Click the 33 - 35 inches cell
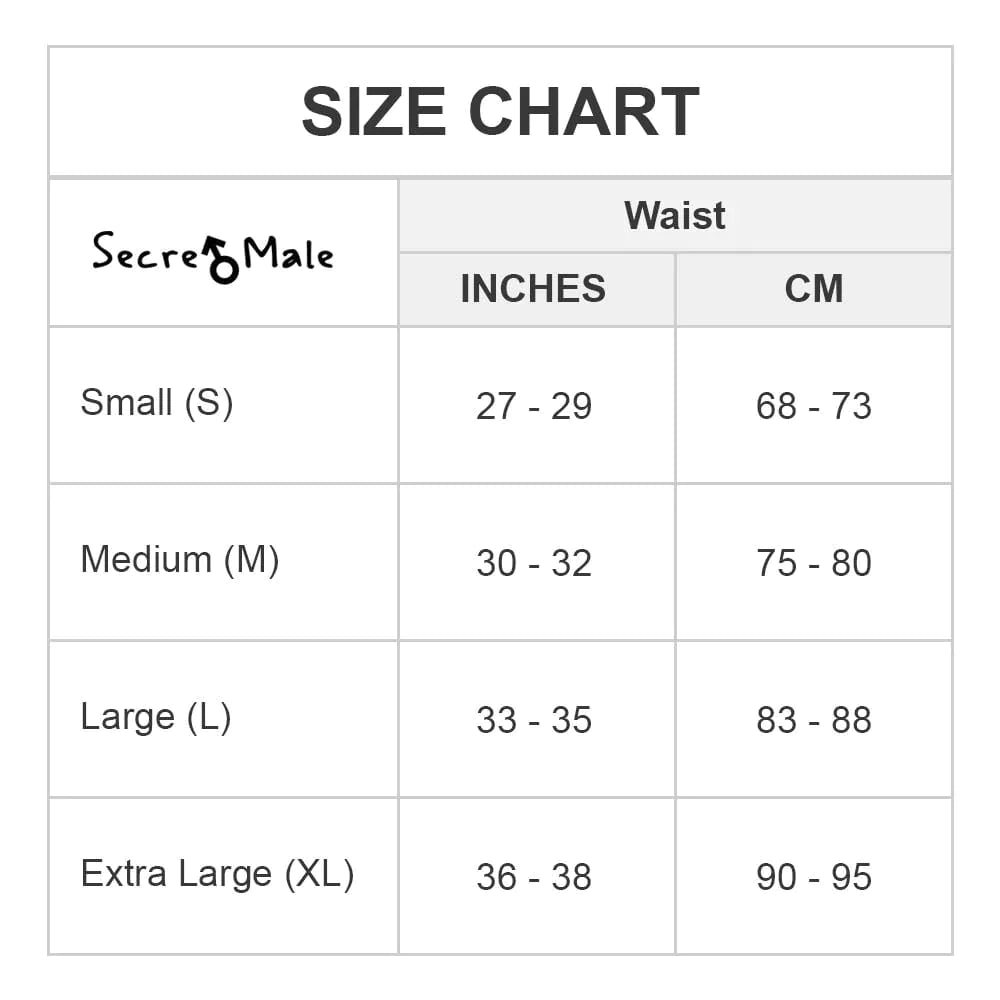This screenshot has height=1000, width=1000. click(x=534, y=720)
